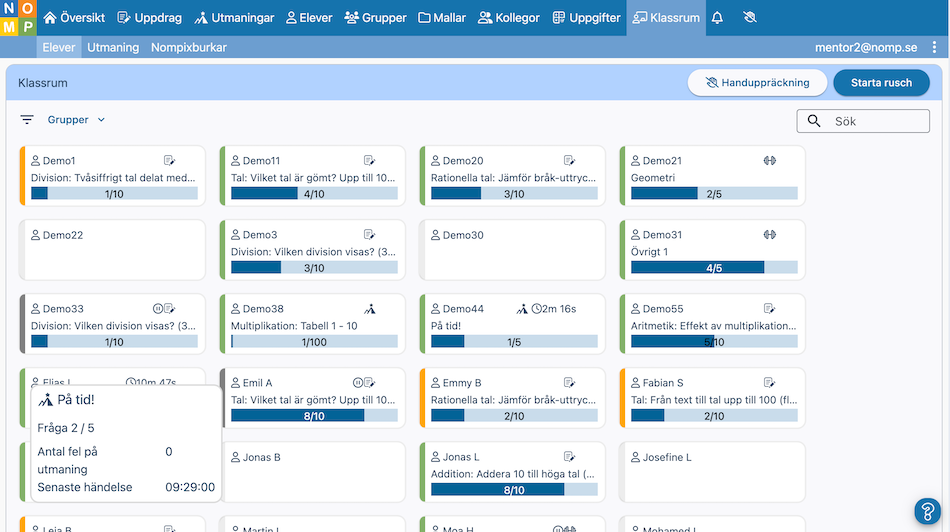Click Jonas L assignment icon
The image size is (950, 532).
point(570,456)
